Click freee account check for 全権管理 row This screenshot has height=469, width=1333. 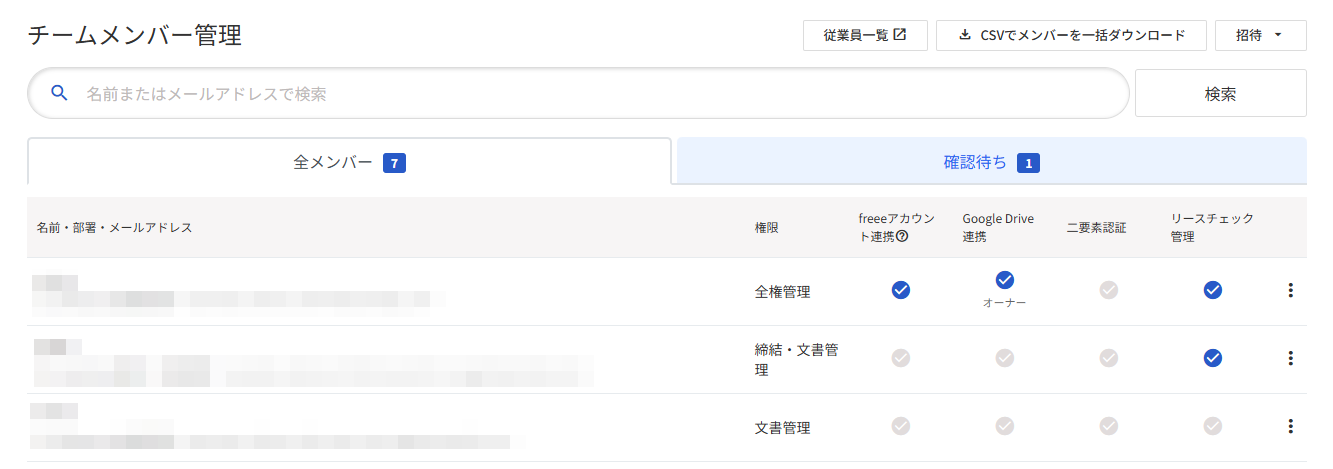[x=901, y=290]
